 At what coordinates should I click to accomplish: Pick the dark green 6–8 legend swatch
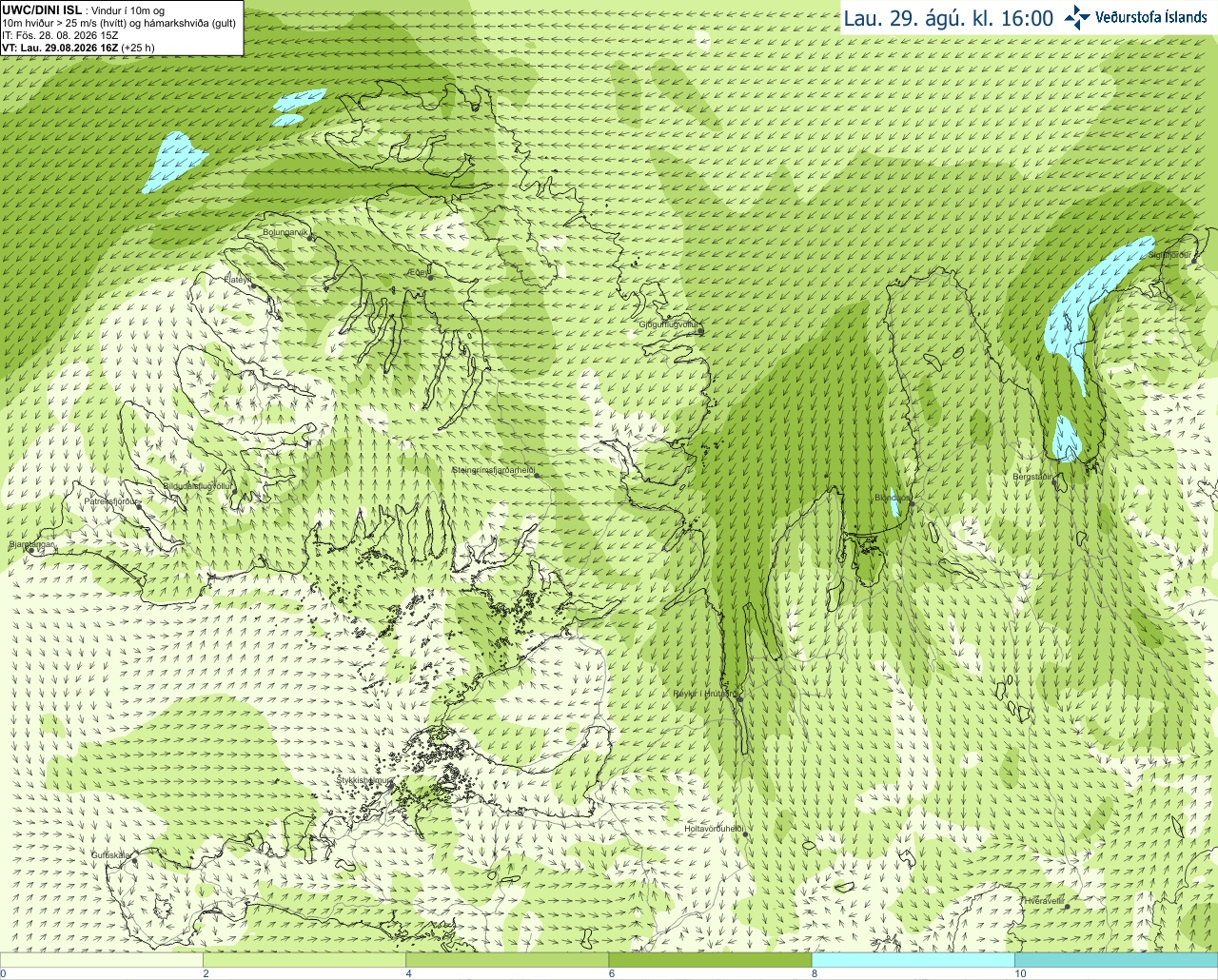710,960
